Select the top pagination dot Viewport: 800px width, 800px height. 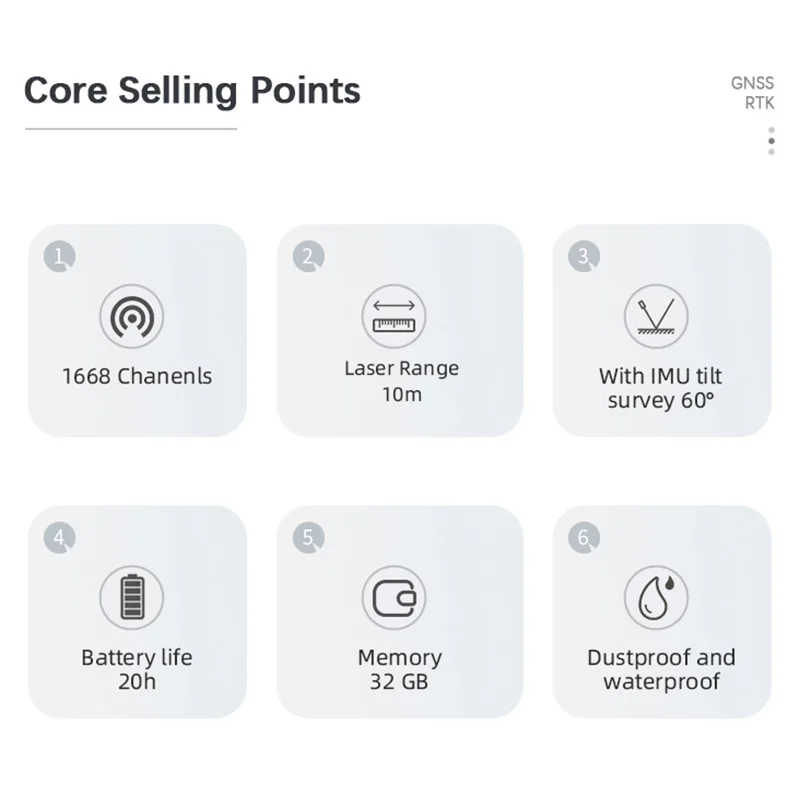pos(771,130)
